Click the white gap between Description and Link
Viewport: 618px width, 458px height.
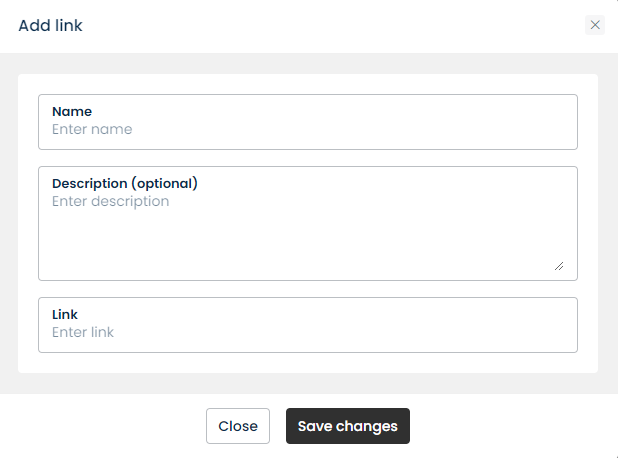coord(308,289)
